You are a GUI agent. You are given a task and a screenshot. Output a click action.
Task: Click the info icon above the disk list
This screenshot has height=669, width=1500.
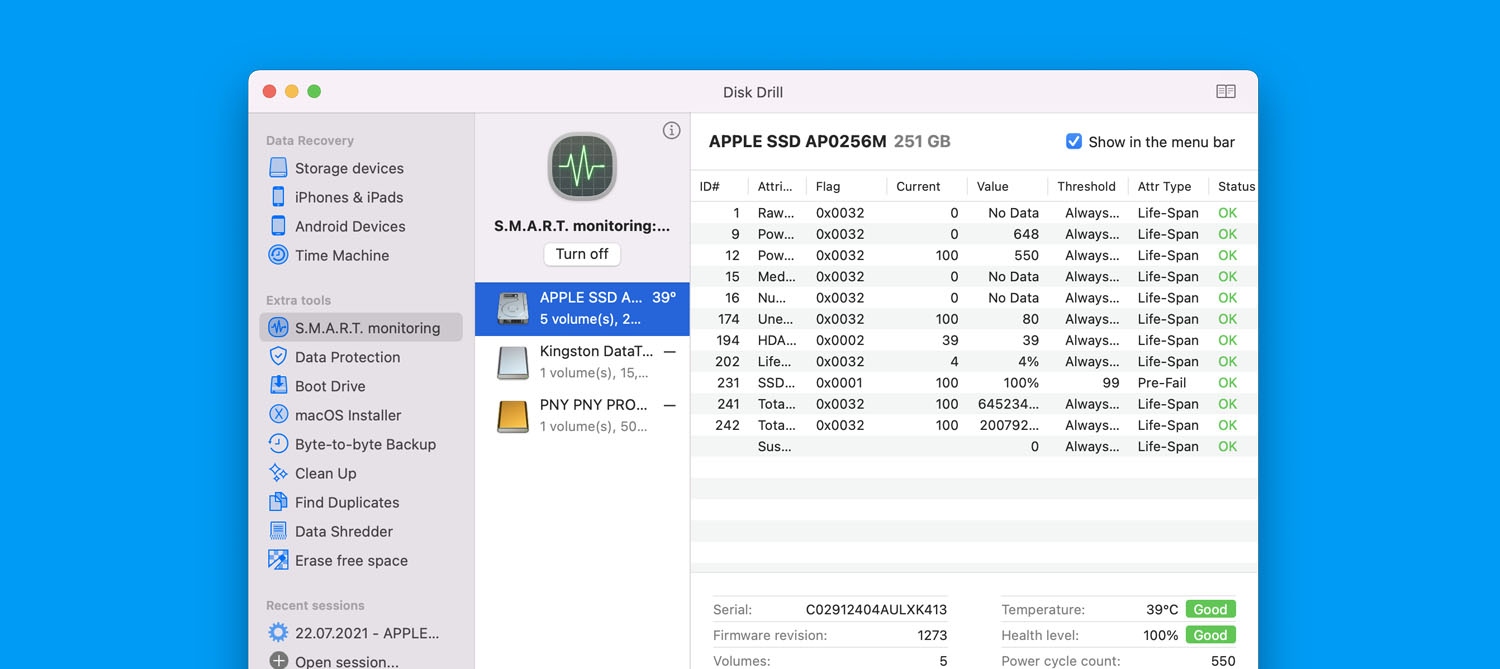click(x=672, y=130)
